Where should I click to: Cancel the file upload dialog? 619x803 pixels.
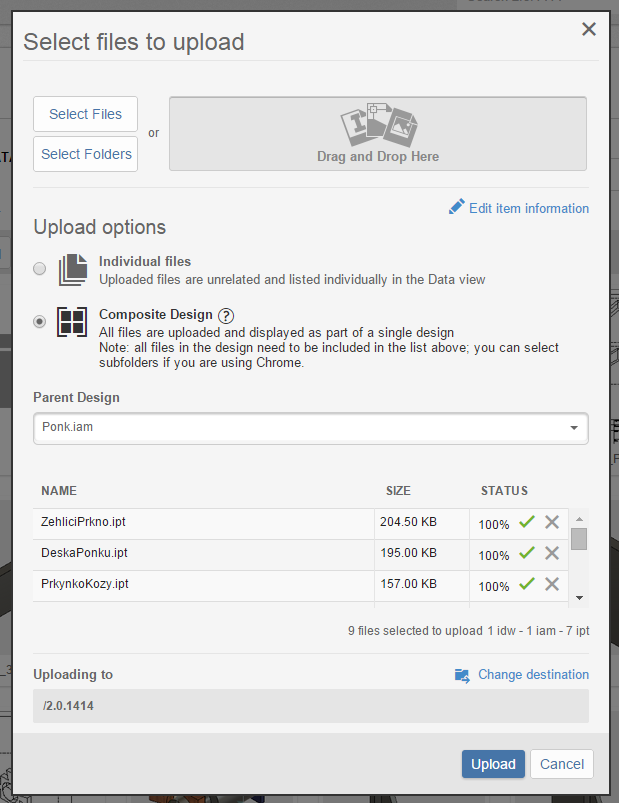tap(561, 763)
